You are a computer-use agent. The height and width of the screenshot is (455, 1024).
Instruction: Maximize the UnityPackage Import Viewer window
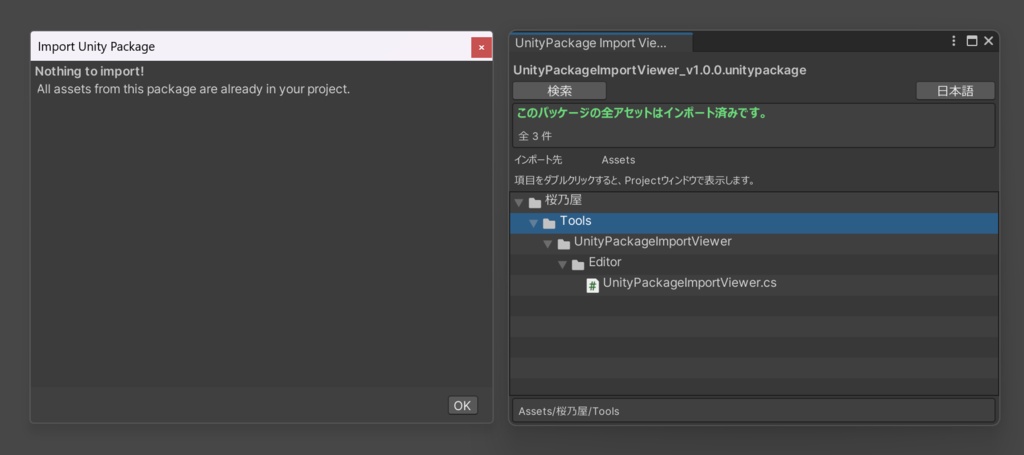972,41
